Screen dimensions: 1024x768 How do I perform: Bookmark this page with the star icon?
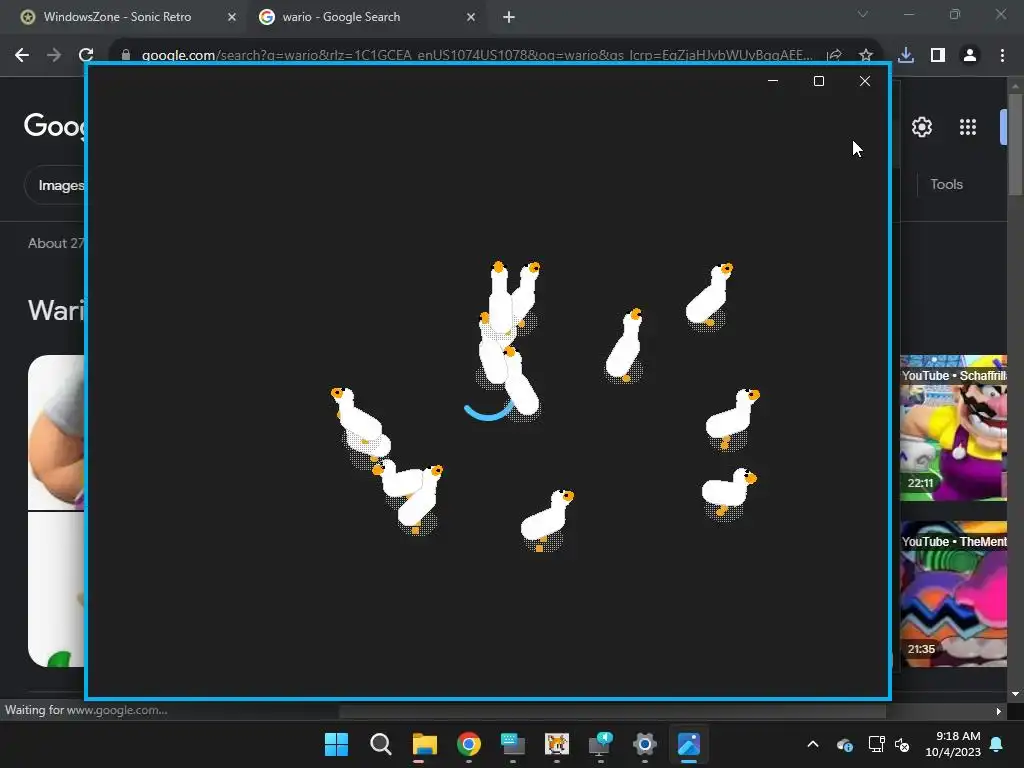tap(866, 56)
